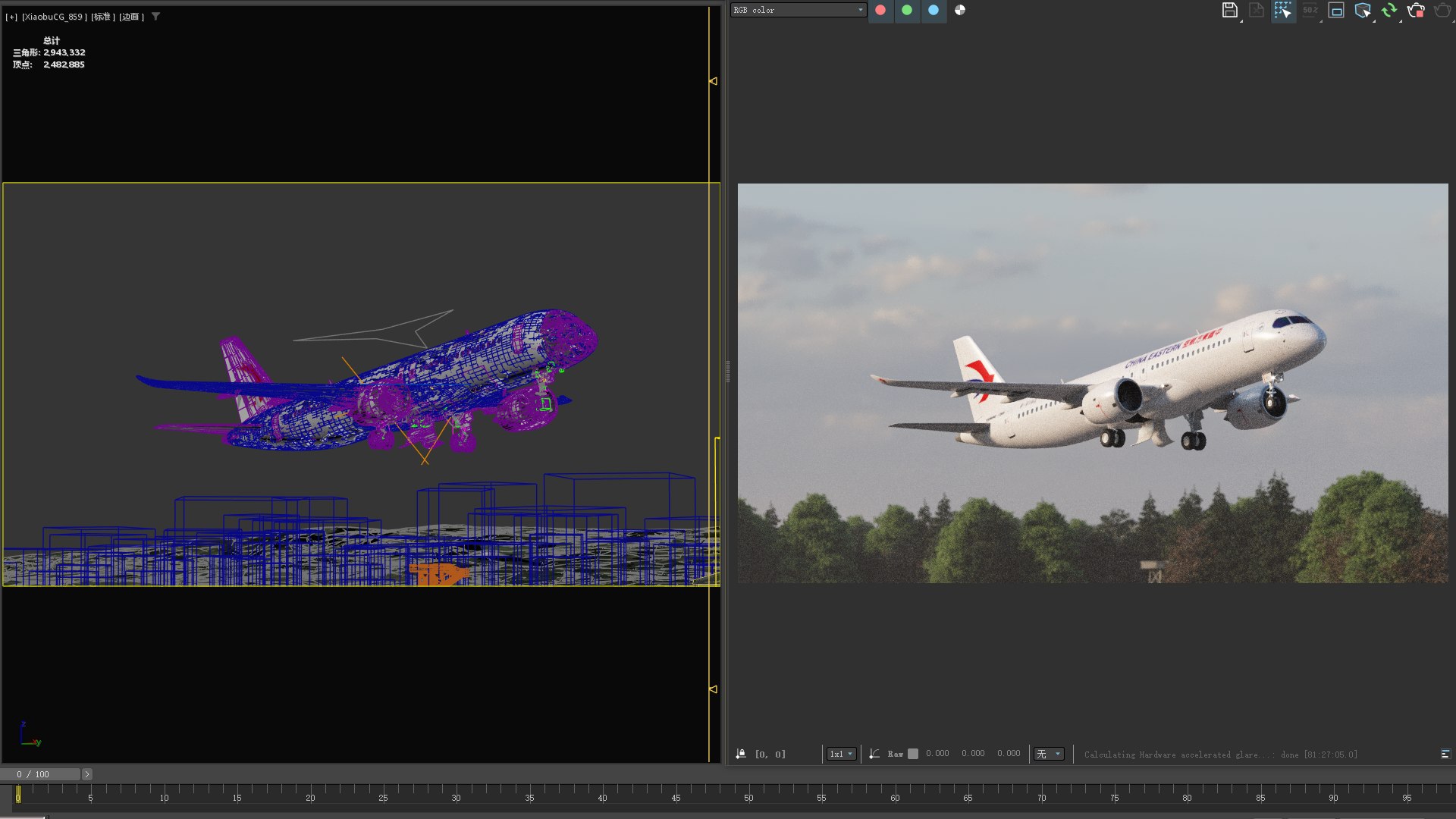Click the green refresh arrows icon
Screen dimensions: 1456x819
tap(1389, 10)
